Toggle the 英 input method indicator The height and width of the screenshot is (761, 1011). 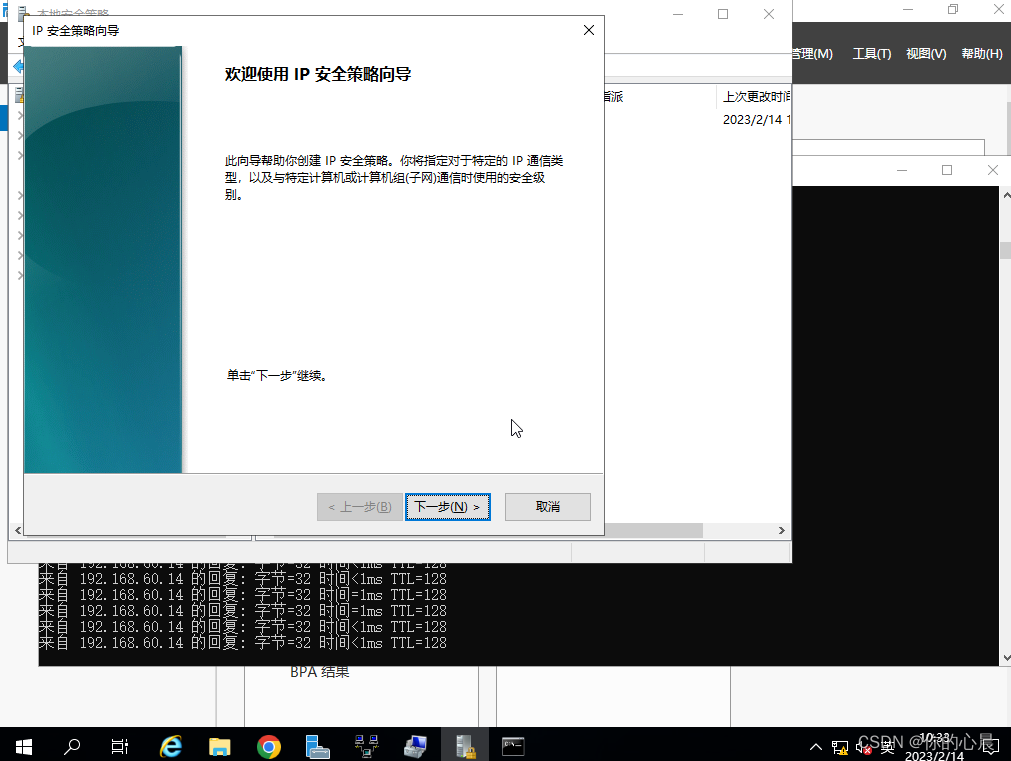click(x=887, y=747)
